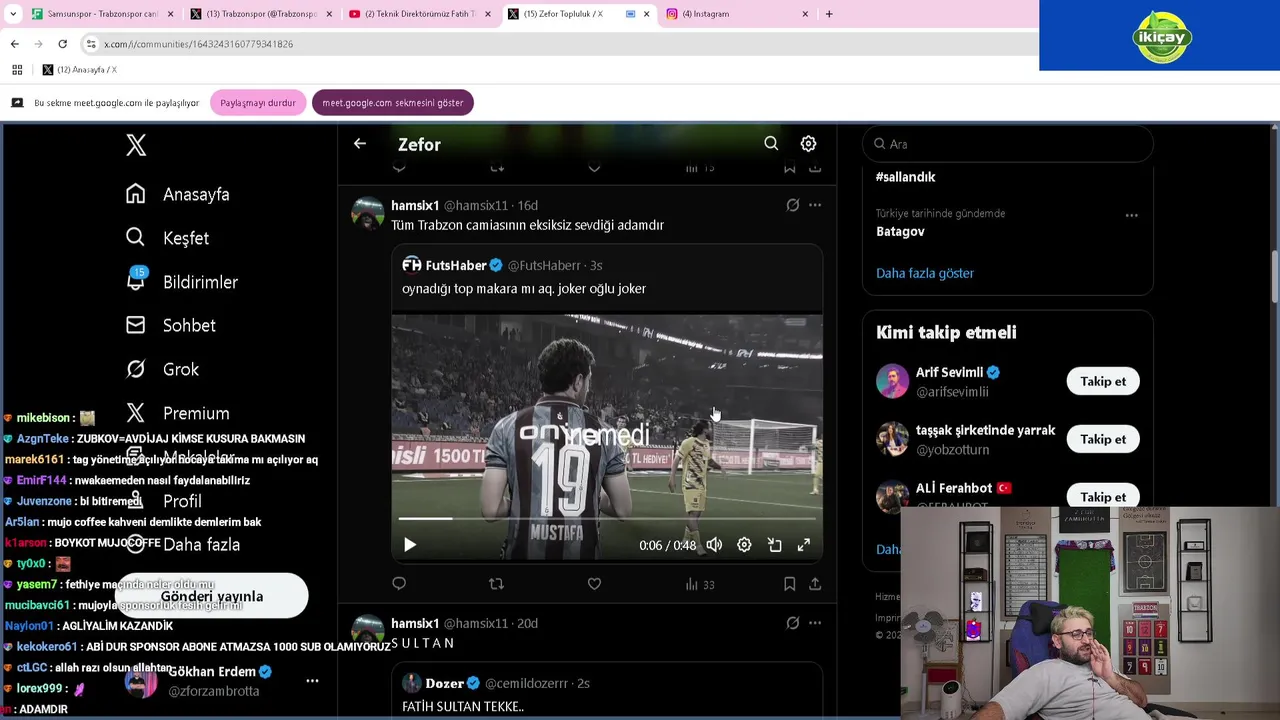Viewport: 1280px width, 720px height.
Task: Open Grok action on hamsix1 20d post
Action: [792, 623]
